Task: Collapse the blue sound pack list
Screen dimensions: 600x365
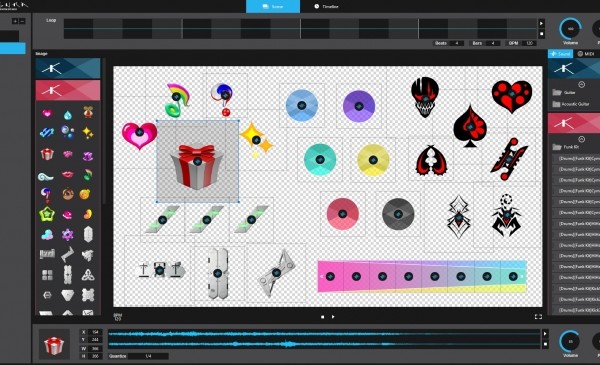Action: [581, 85]
